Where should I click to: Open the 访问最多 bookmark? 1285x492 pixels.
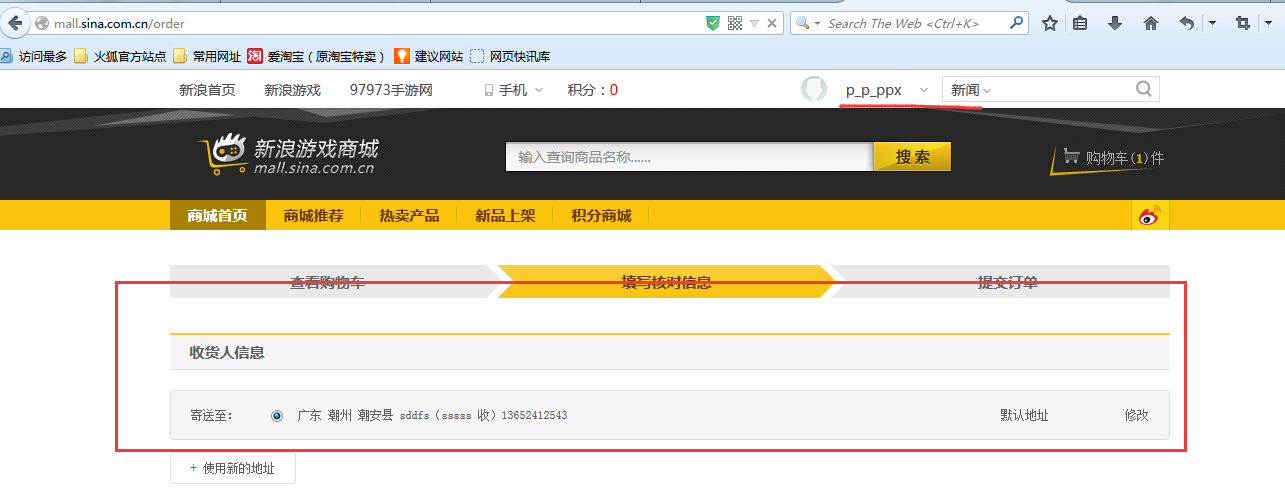pyautogui.click(x=35, y=56)
